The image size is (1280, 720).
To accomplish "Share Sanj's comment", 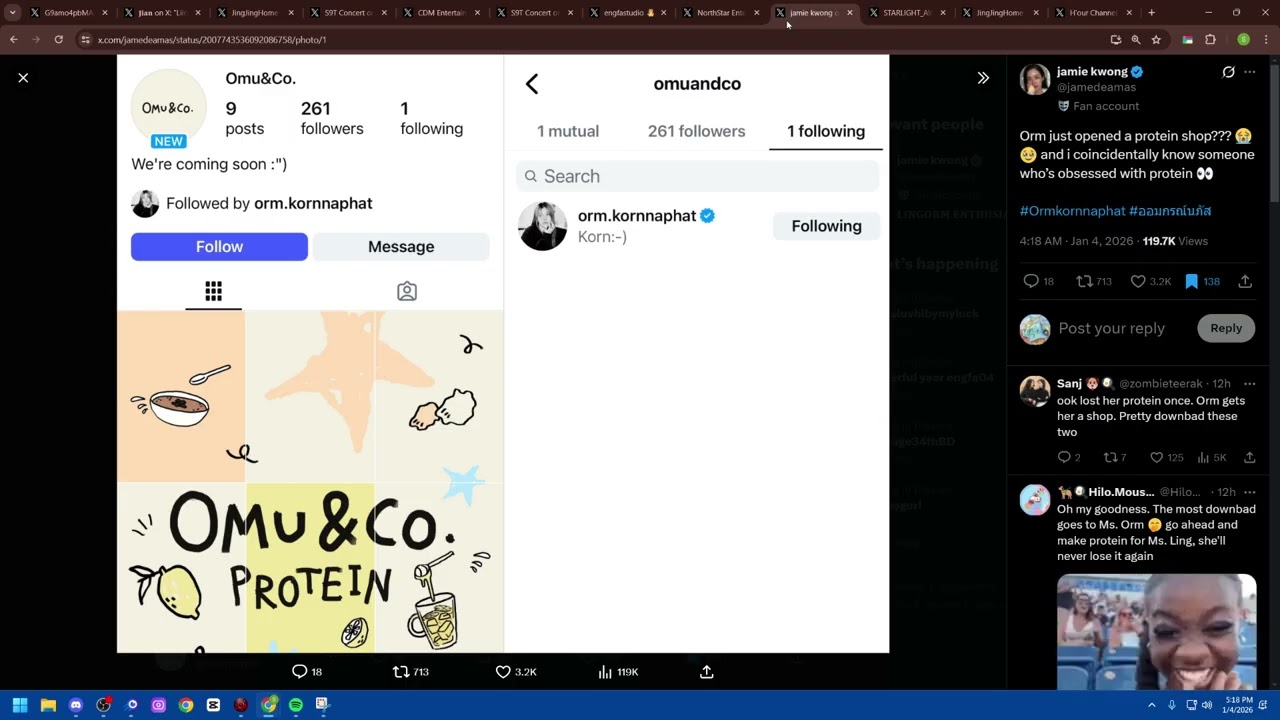I will click(1249, 457).
